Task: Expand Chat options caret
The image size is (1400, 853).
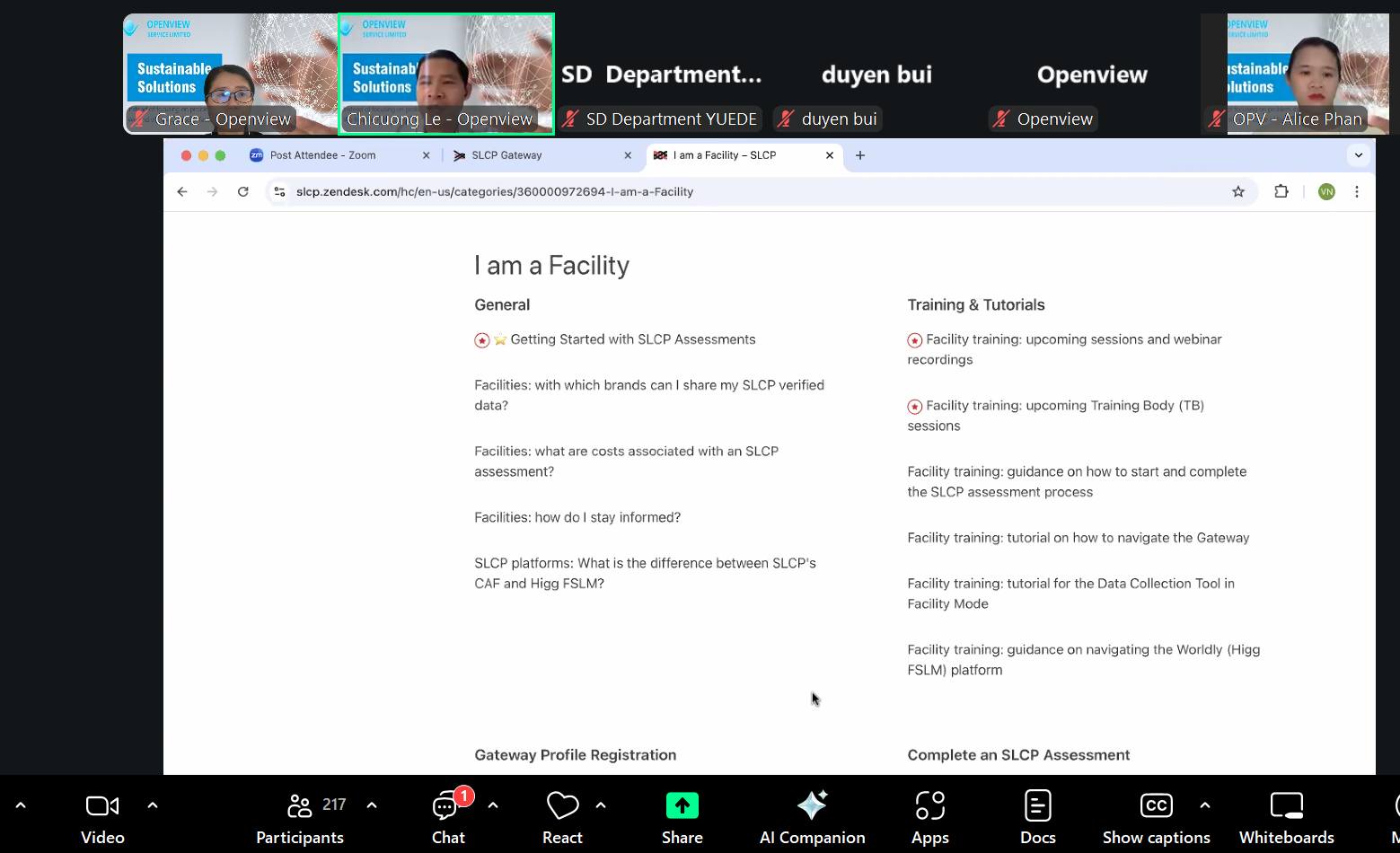Action: click(493, 805)
